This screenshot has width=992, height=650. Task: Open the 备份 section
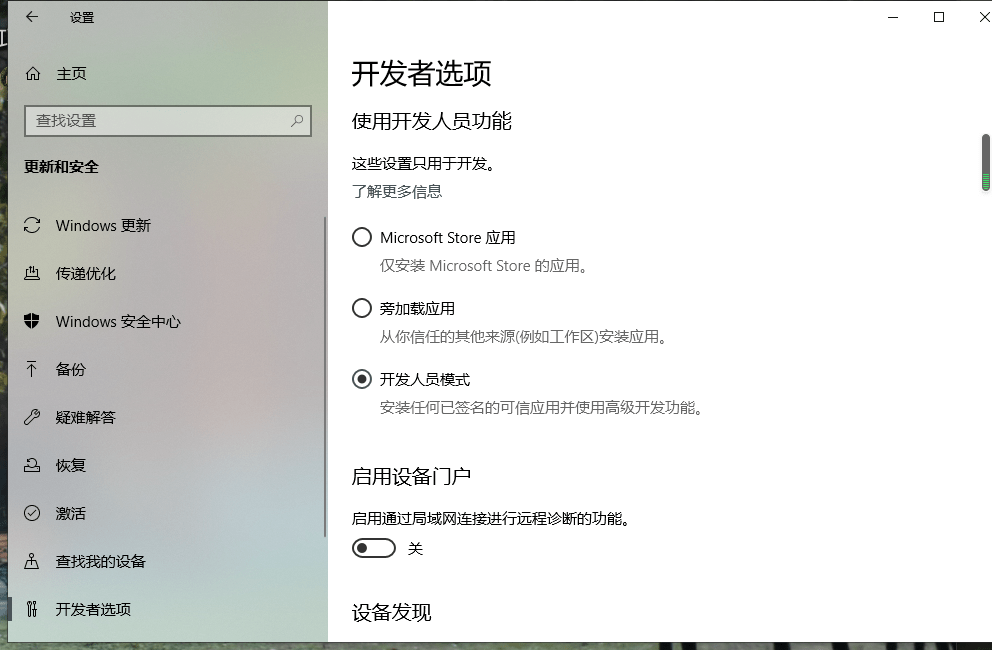pos(166,369)
